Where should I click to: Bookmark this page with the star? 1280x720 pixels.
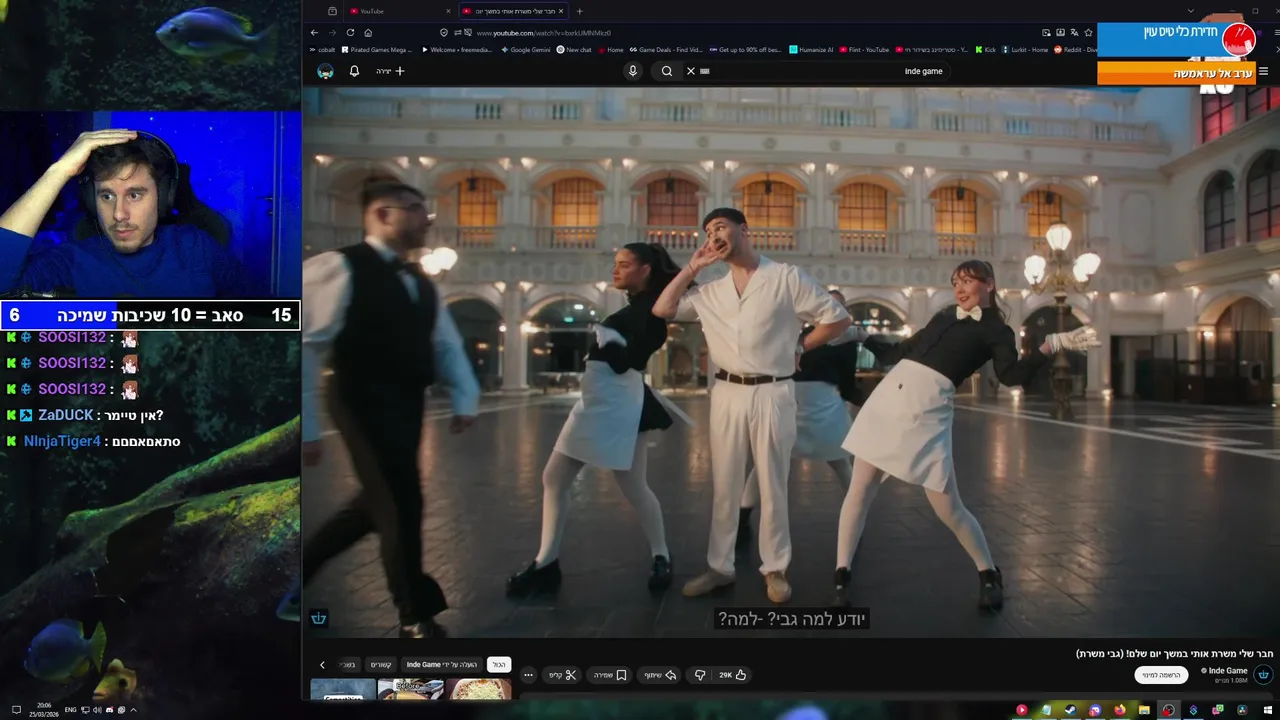[x=1088, y=33]
